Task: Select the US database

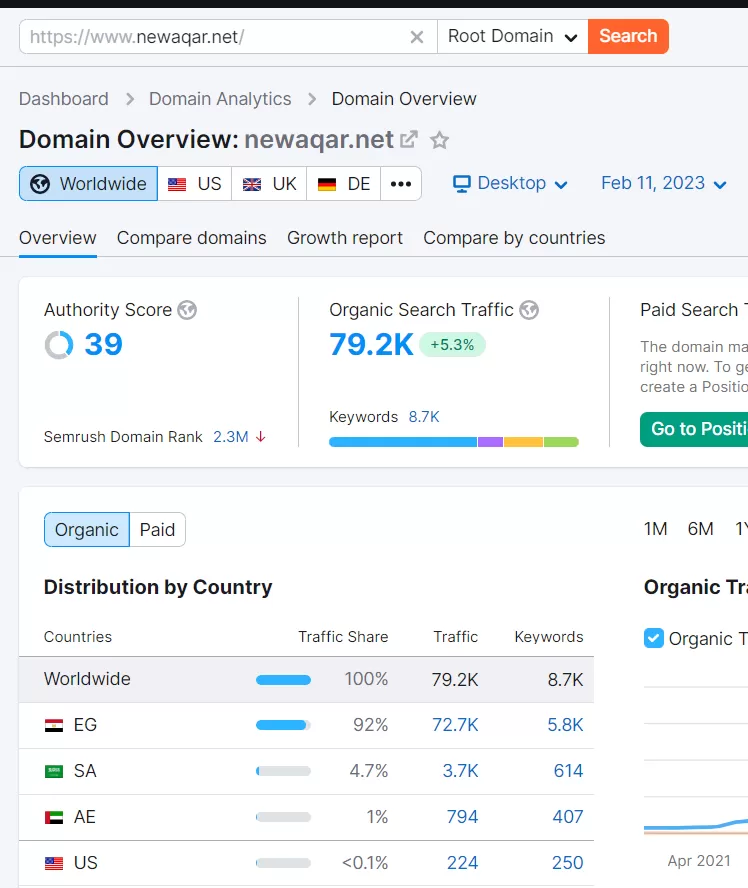Action: click(195, 183)
